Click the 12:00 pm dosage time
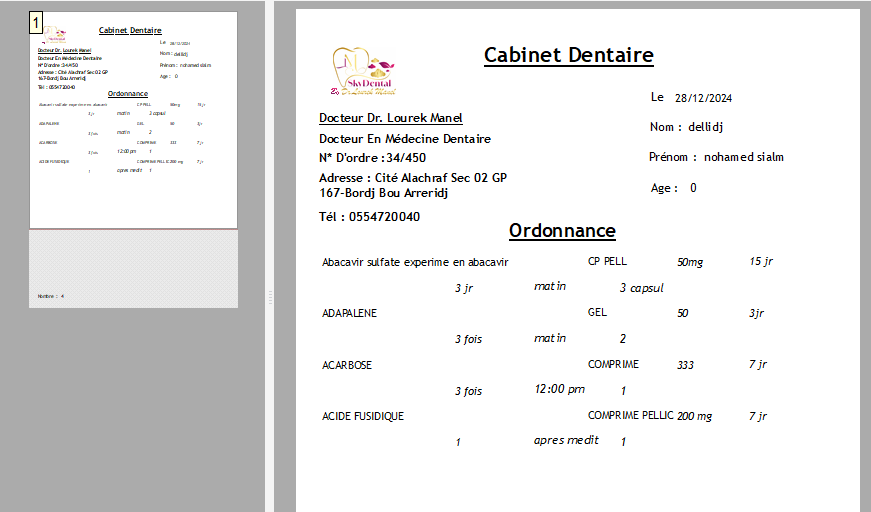 coord(559,389)
